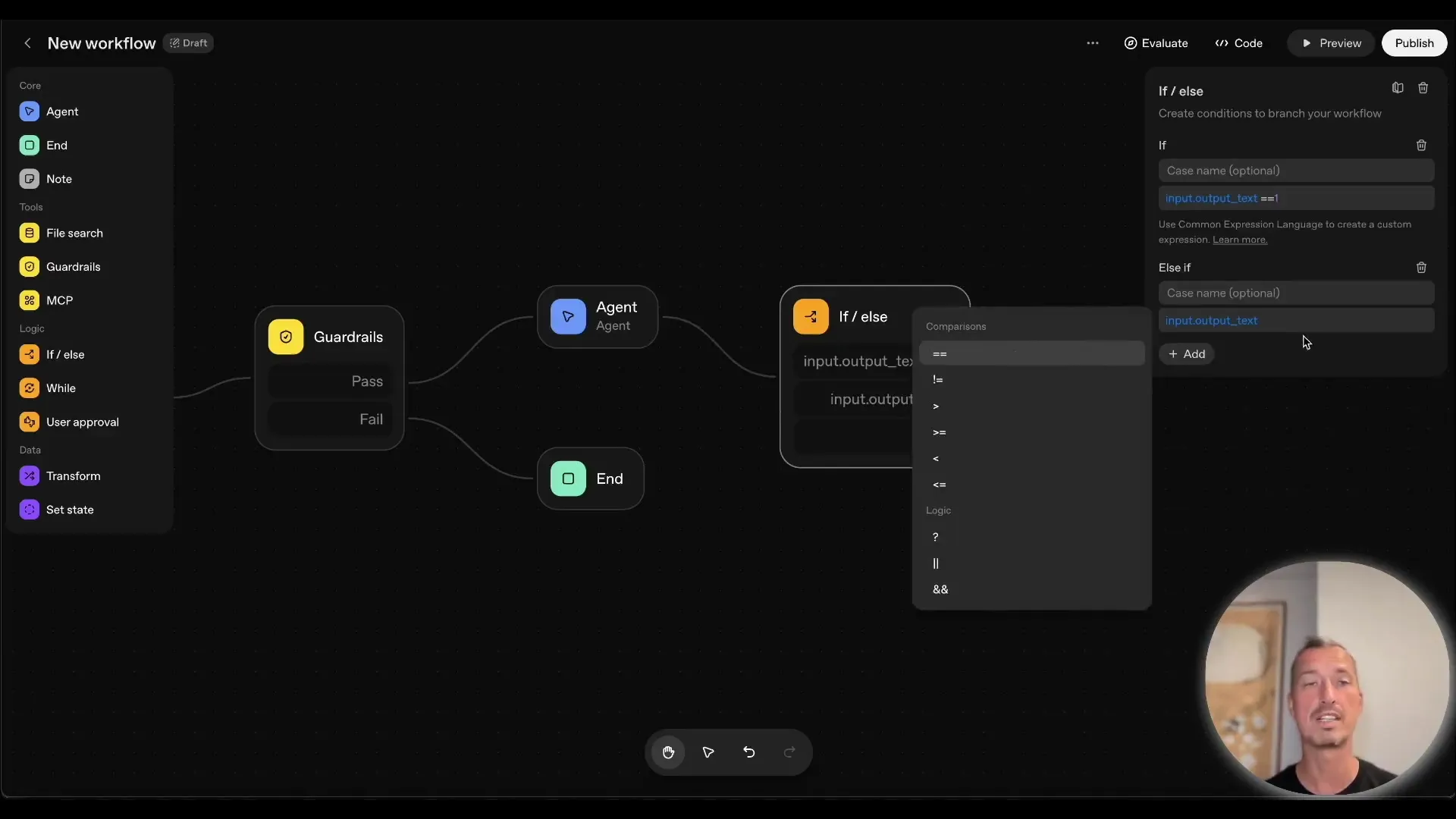Image resolution: width=1456 pixels, height=819 pixels.
Task: Activate the hand pan tool in bottom toolbar
Action: click(x=668, y=752)
